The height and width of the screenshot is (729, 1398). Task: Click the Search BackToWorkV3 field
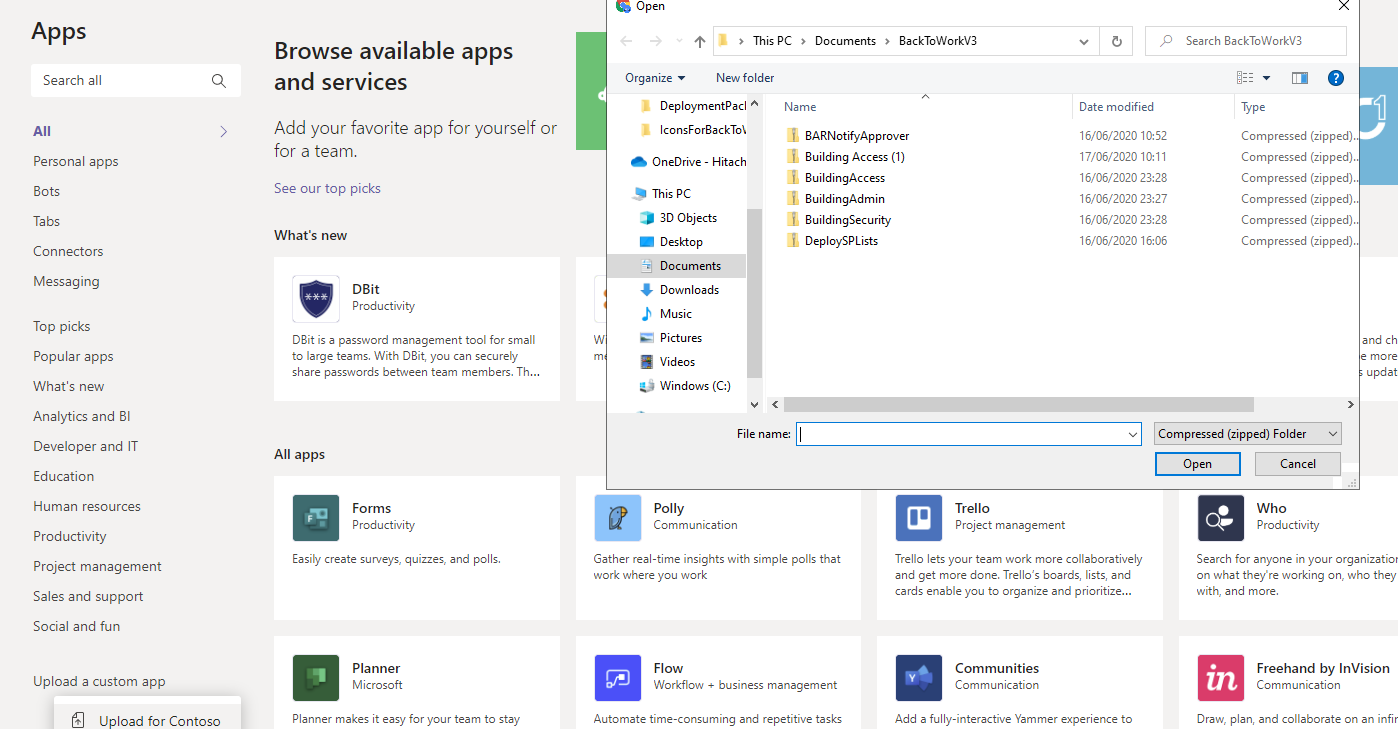(1246, 41)
